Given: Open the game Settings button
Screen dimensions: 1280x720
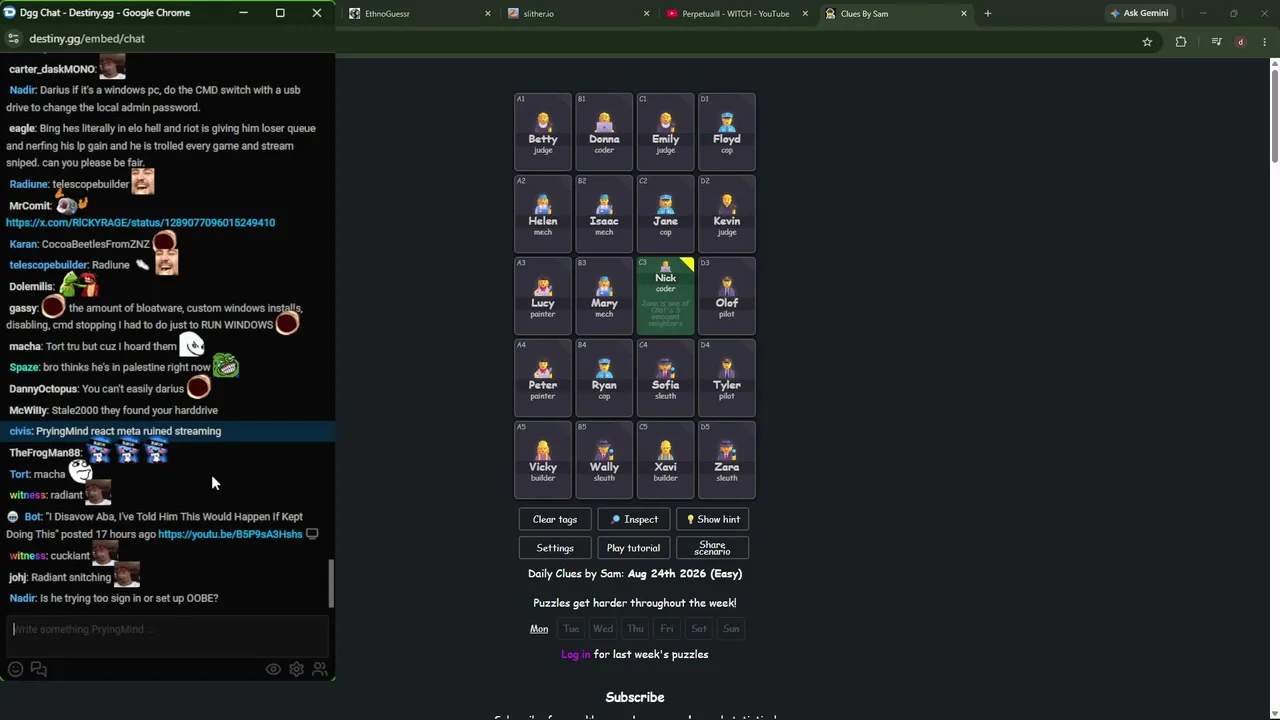Looking at the screenshot, I should [555, 548].
